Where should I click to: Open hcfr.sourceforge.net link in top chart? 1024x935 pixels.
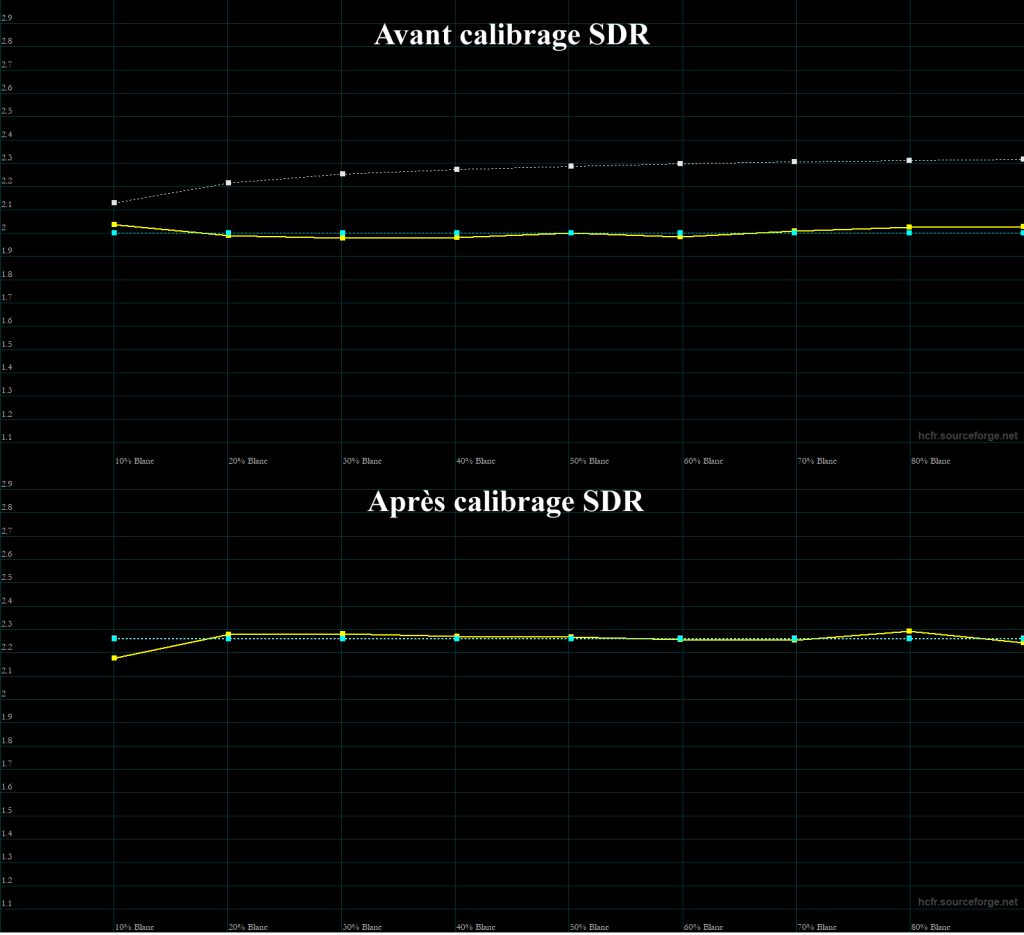pyautogui.click(x=967, y=436)
